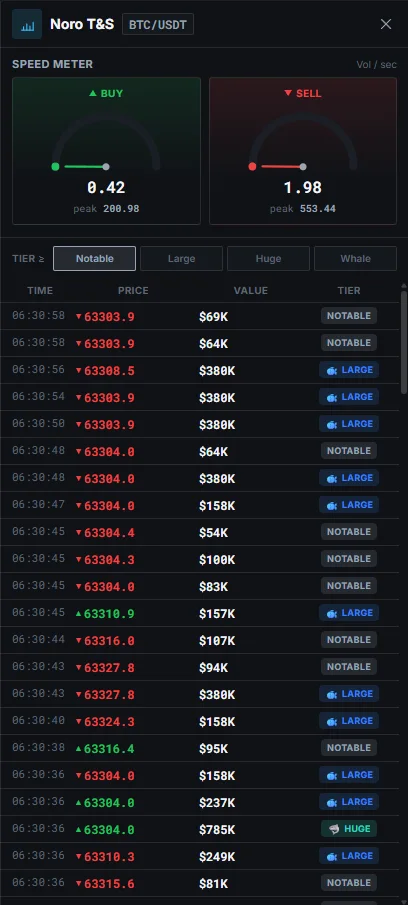Click the price 63315.6
Viewport: 408px width, 905px height.
[x=109, y=884]
